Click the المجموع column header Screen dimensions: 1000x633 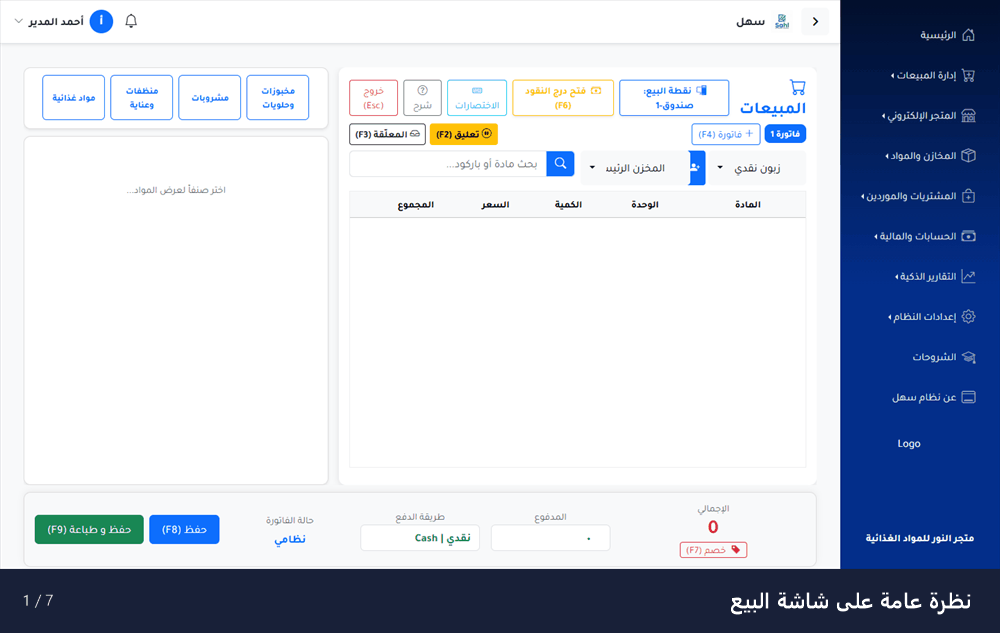coord(415,205)
